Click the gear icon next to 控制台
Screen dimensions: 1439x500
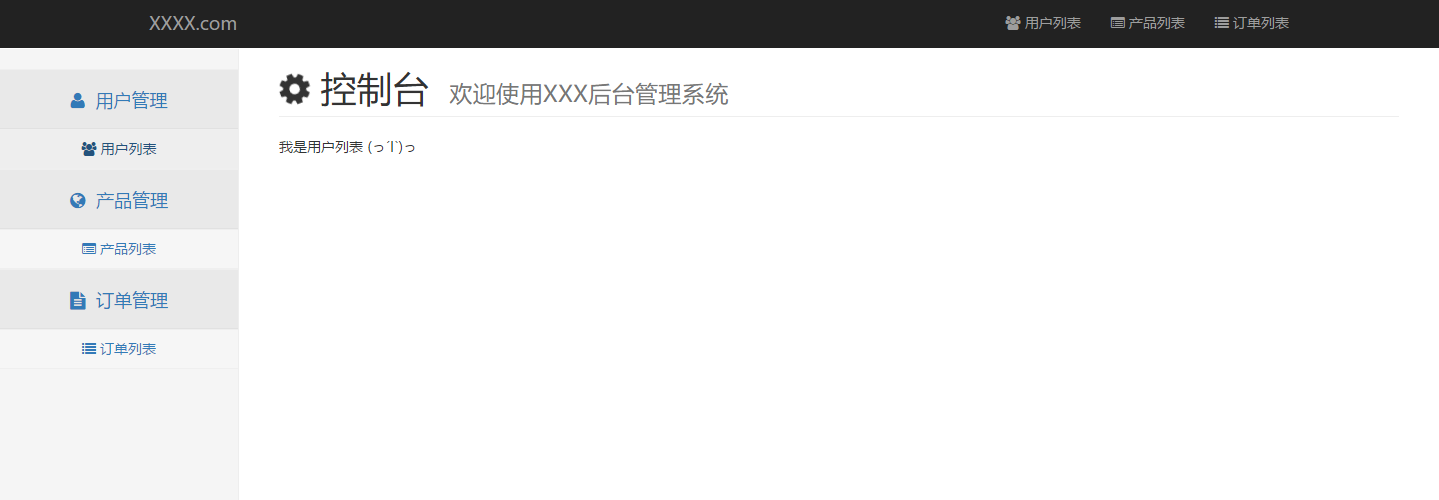(295, 89)
